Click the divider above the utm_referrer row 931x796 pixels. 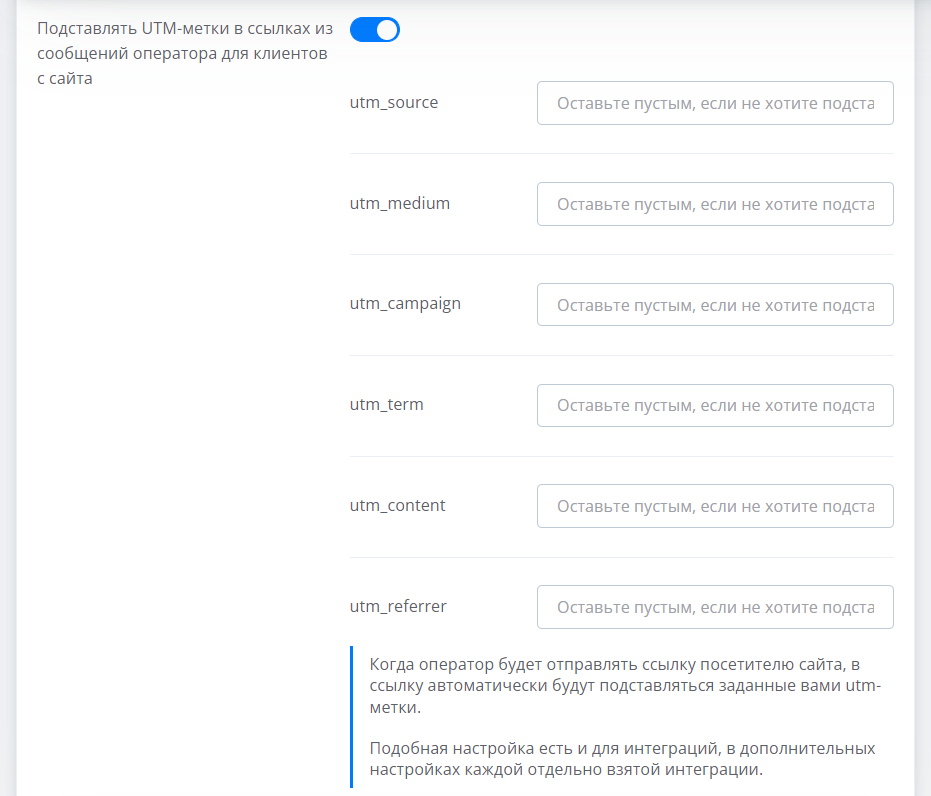tap(621, 558)
